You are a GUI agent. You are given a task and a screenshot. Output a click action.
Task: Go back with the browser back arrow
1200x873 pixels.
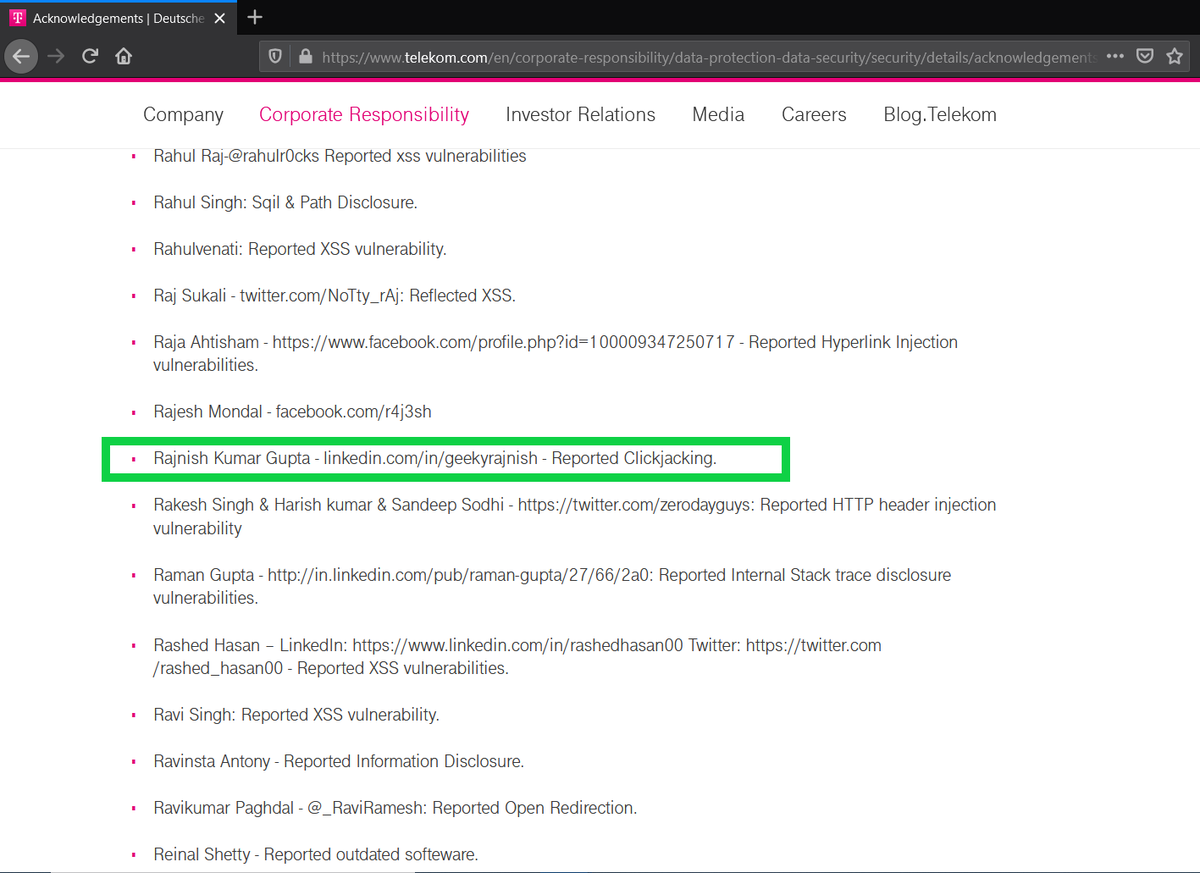click(21, 56)
